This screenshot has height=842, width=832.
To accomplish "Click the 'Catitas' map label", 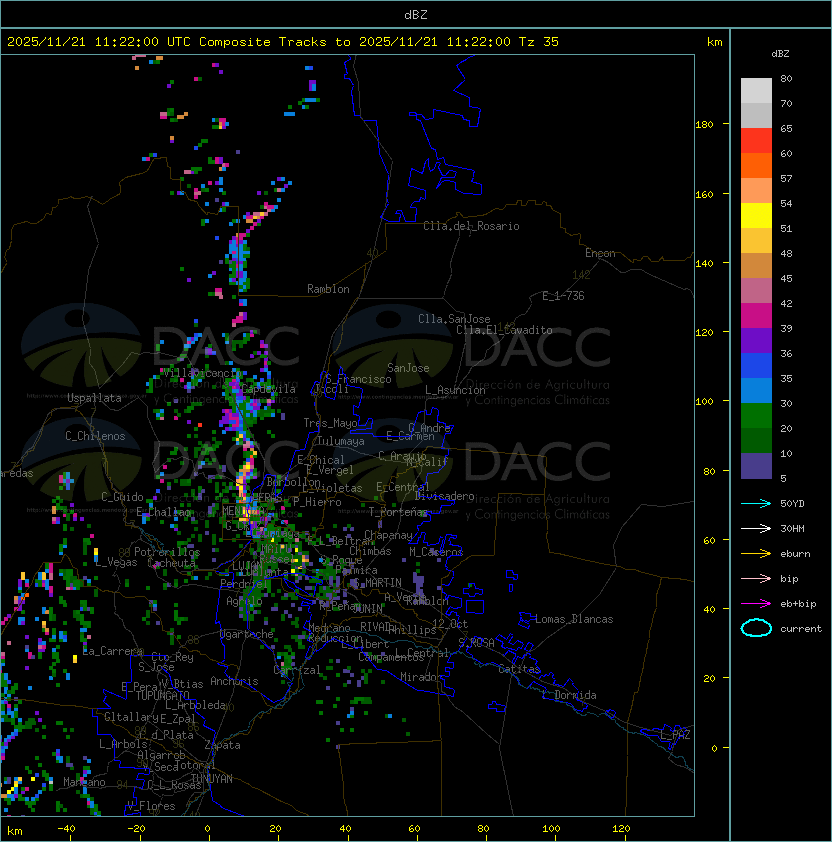I will pos(519,669).
